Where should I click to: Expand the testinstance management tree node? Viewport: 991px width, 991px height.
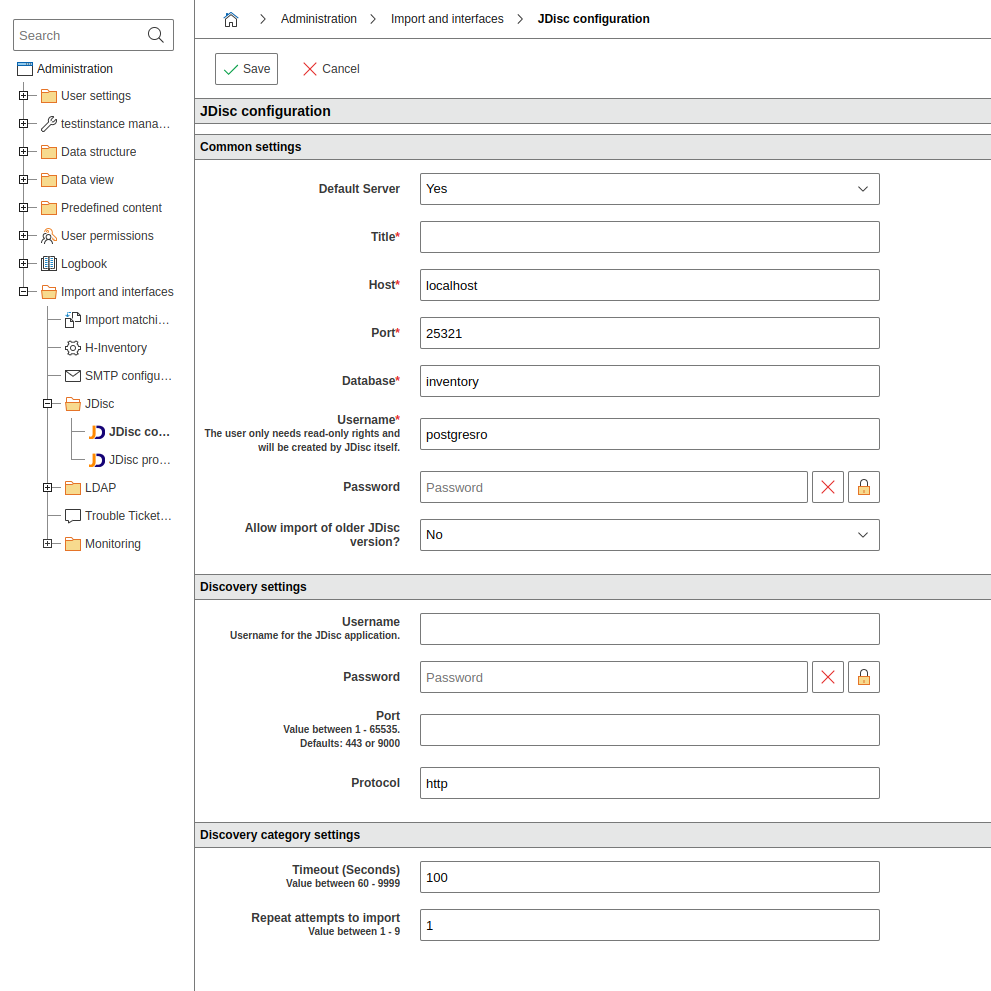pos(23,124)
